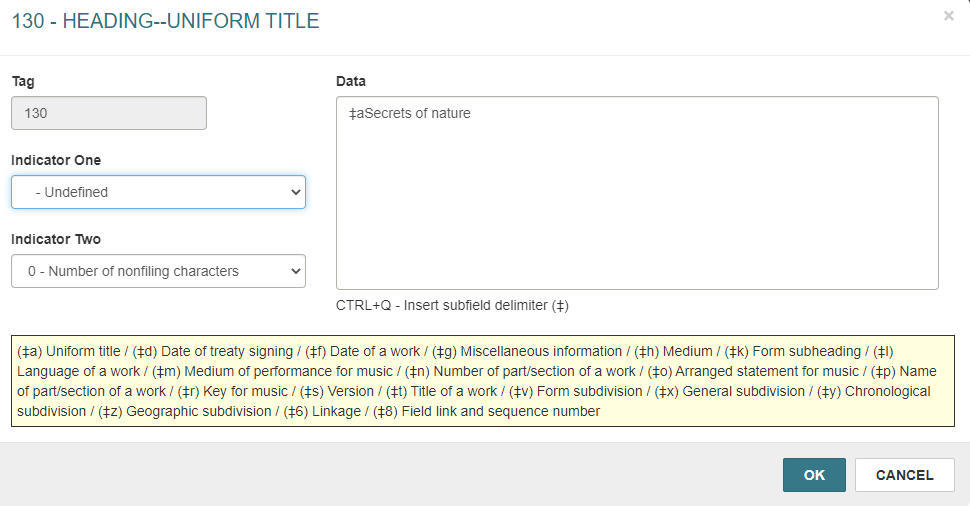The image size is (970, 506).
Task: Click the '(‡8) Field link and sequence number' text
Action: click(x=486, y=411)
